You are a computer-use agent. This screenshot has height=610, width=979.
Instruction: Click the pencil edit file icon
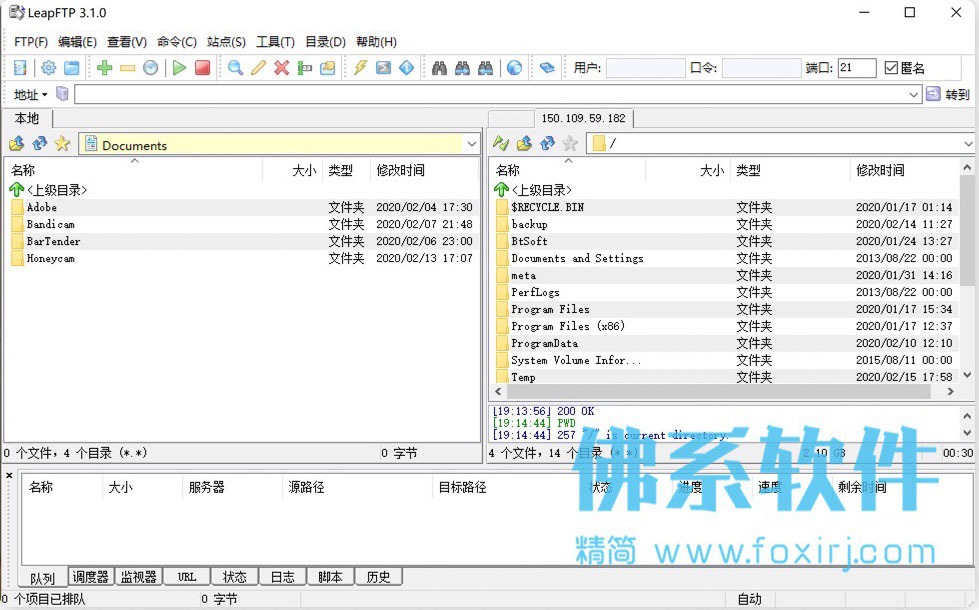tap(258, 67)
